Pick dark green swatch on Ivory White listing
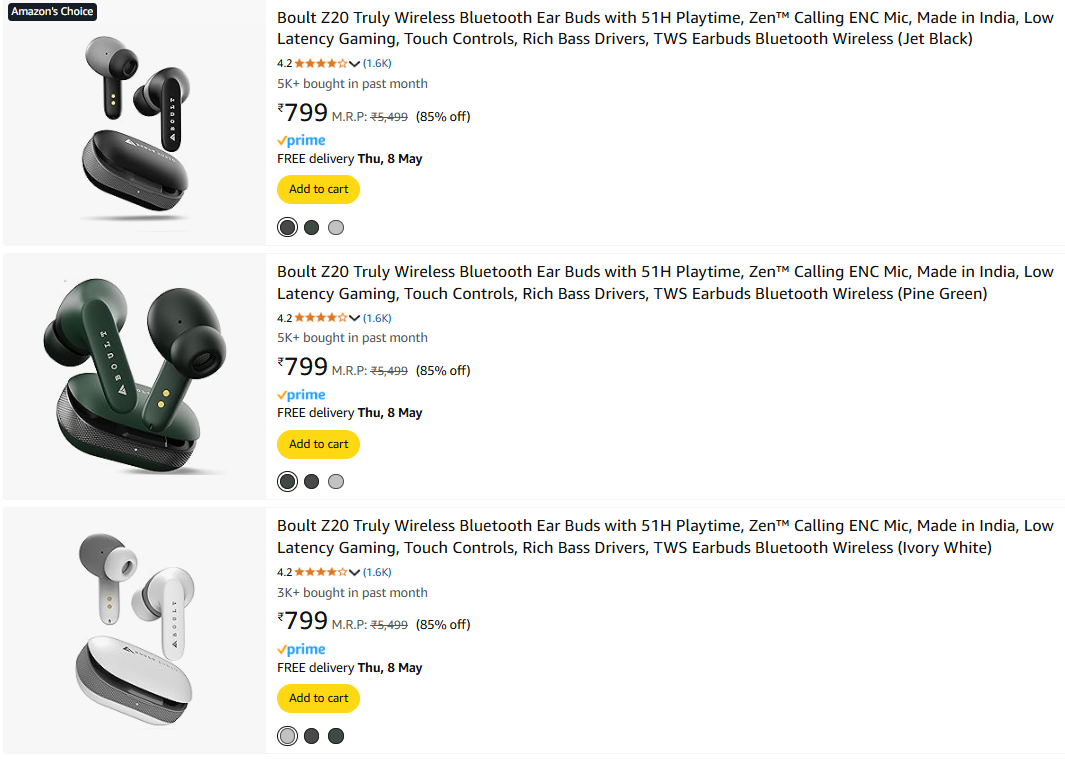Image resolution: width=1065 pixels, height=759 pixels. [336, 736]
